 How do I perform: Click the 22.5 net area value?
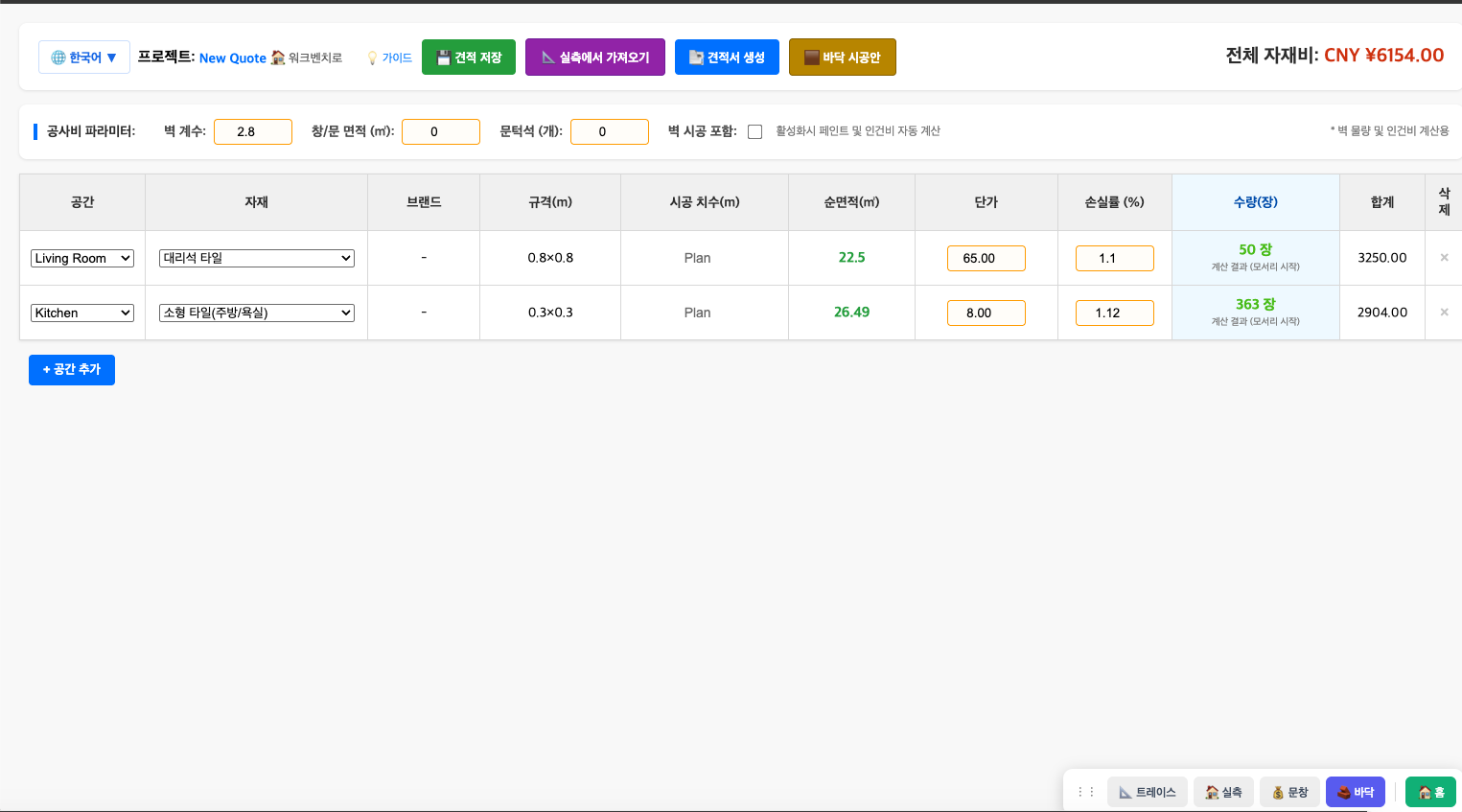pos(851,258)
